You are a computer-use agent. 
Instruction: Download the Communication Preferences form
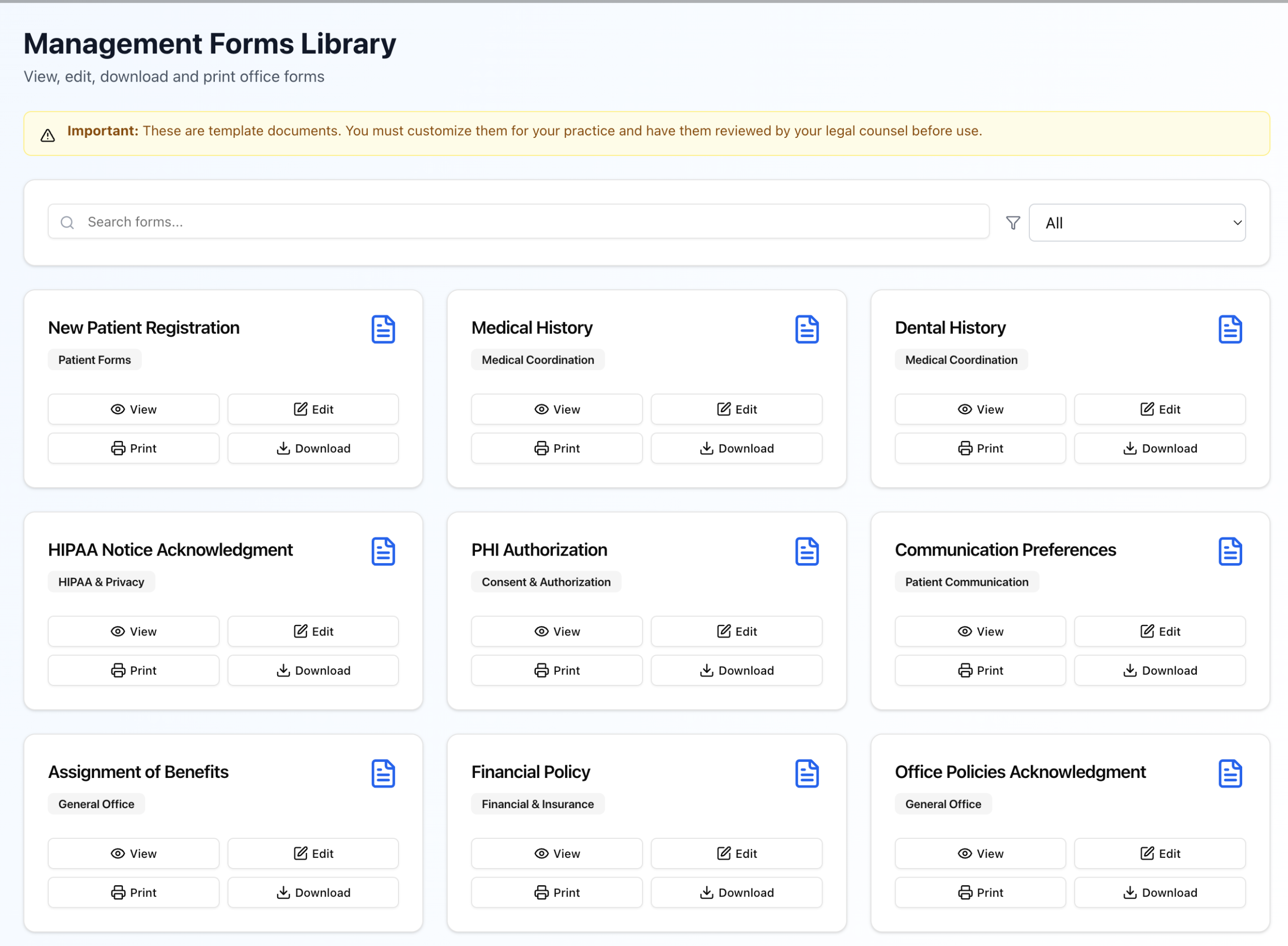coord(1160,670)
